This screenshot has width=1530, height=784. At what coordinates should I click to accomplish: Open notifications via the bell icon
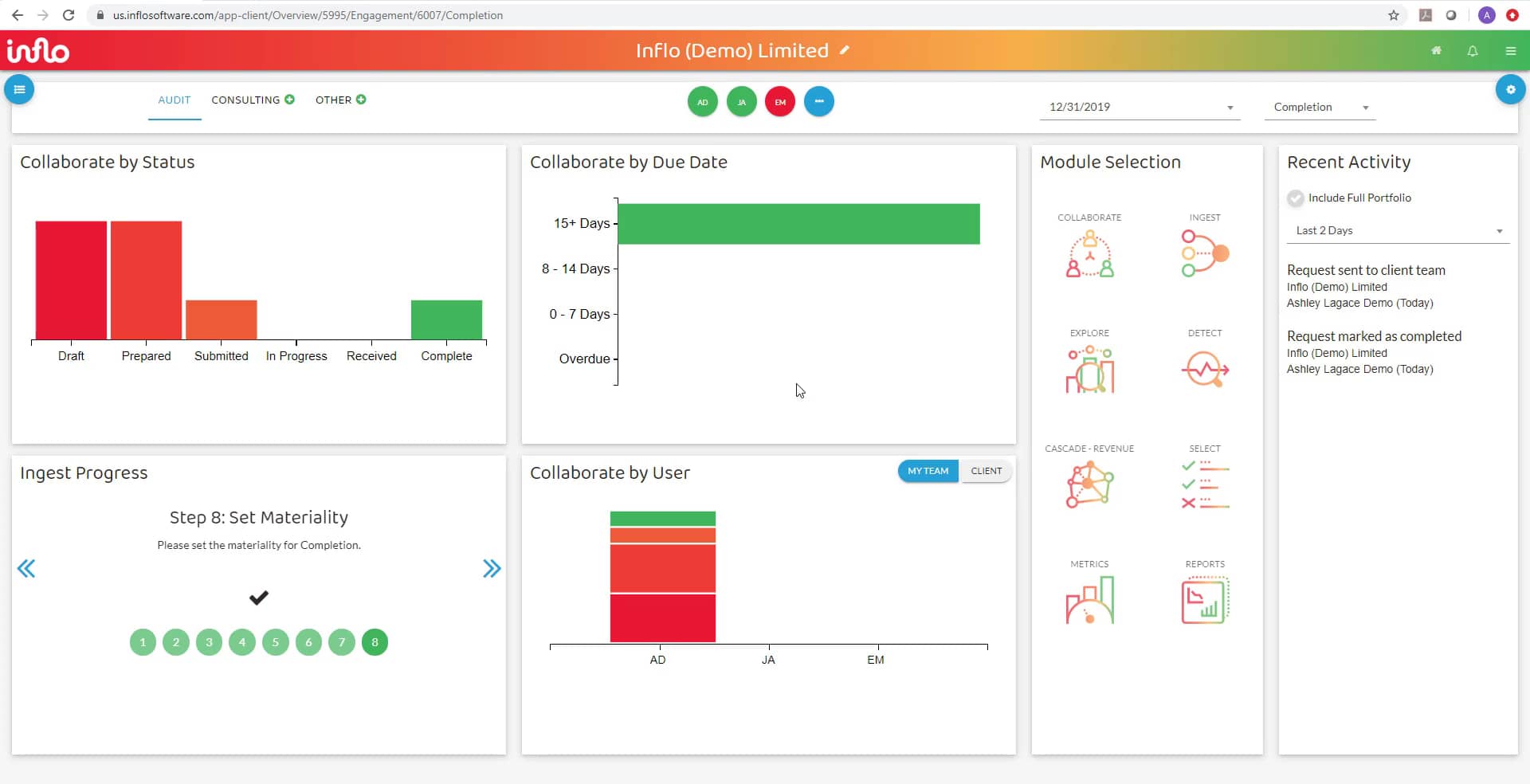coord(1473,50)
